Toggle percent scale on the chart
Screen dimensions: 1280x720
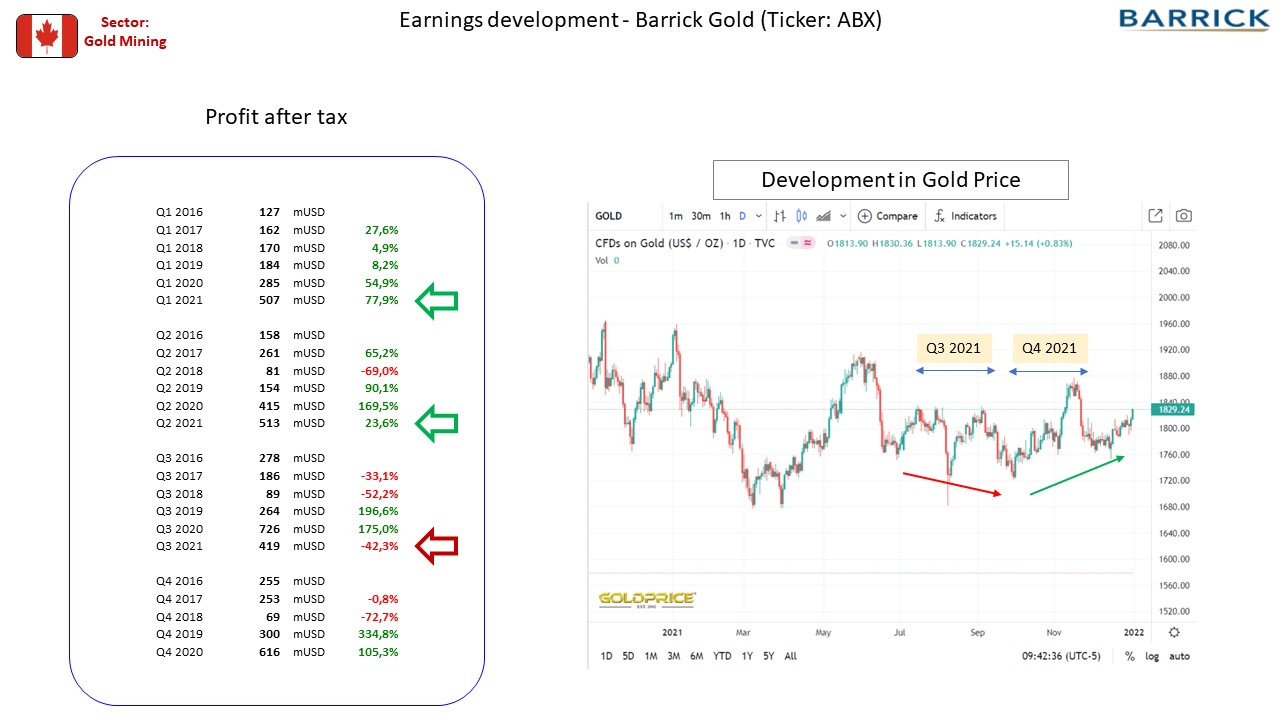[1130, 656]
